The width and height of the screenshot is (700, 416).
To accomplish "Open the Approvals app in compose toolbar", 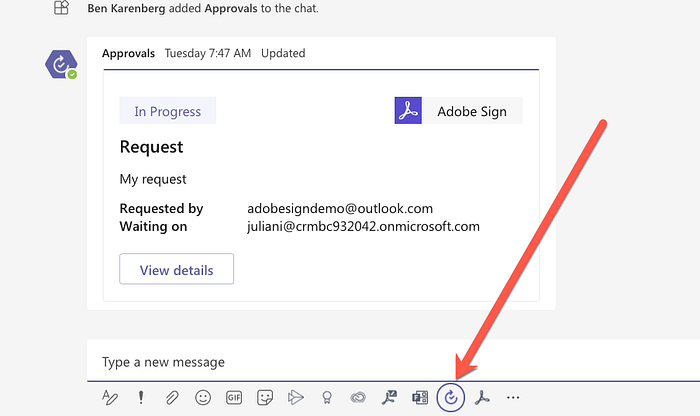I will pyautogui.click(x=451, y=397).
